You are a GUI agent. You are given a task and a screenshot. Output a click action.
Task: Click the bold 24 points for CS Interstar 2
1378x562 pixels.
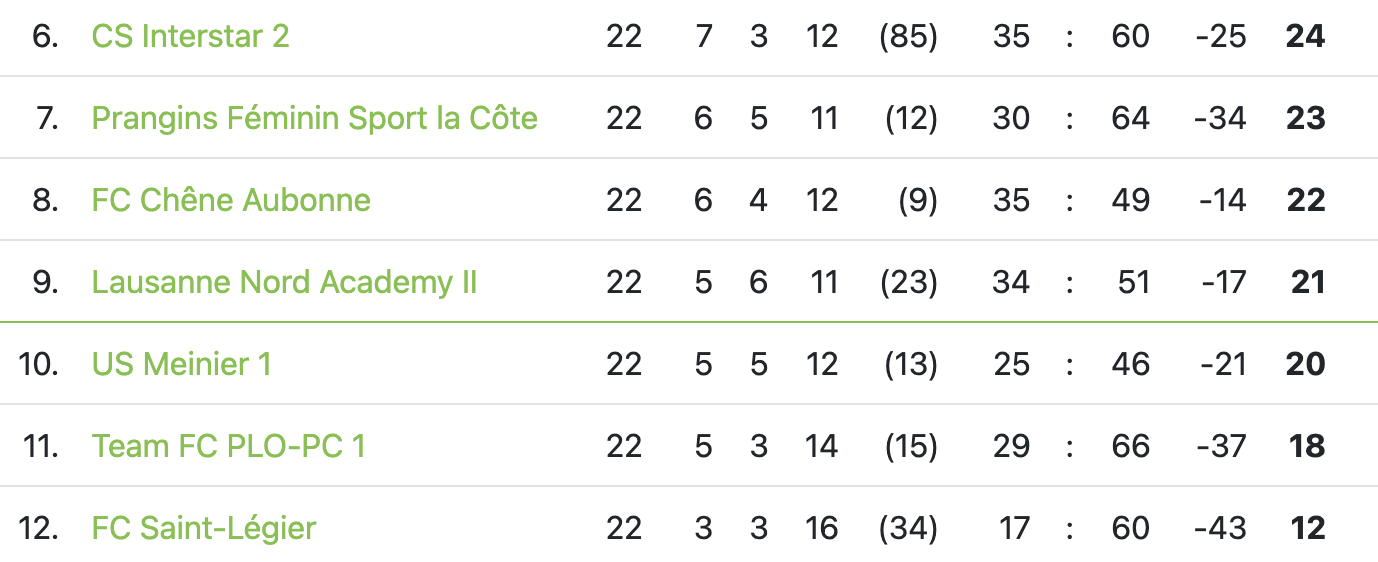(1305, 36)
